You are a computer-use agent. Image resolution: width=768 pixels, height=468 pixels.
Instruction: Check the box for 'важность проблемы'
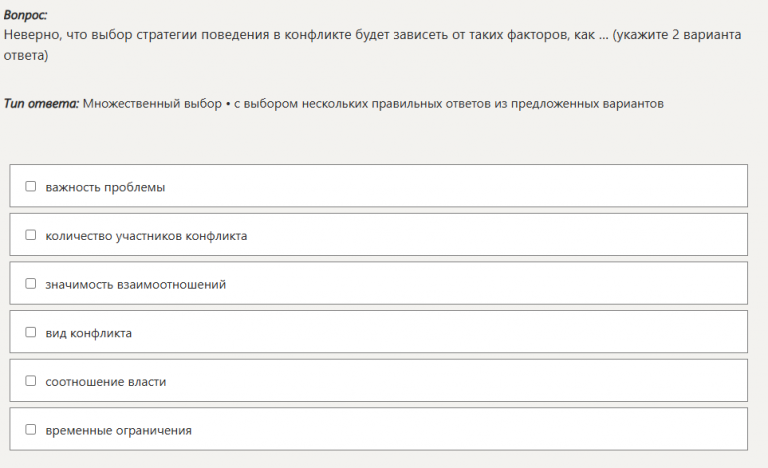pos(30,186)
